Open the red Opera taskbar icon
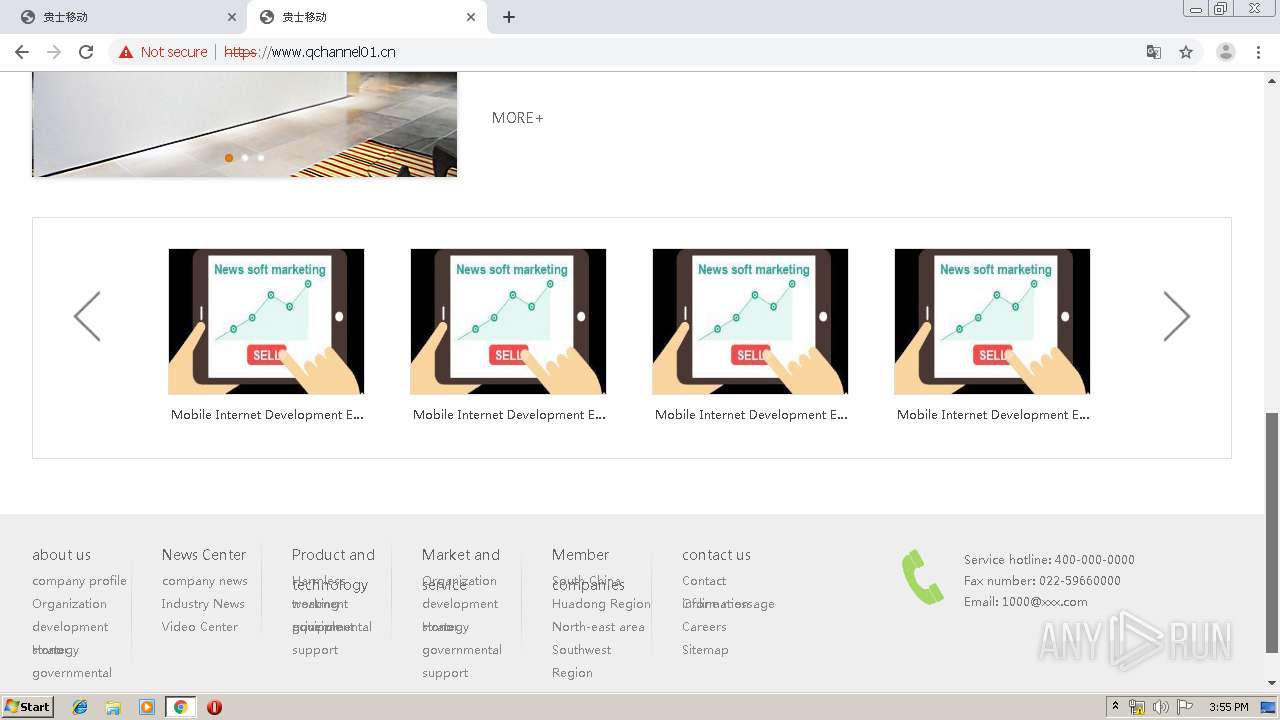The height and width of the screenshot is (720, 1280). pos(214,707)
